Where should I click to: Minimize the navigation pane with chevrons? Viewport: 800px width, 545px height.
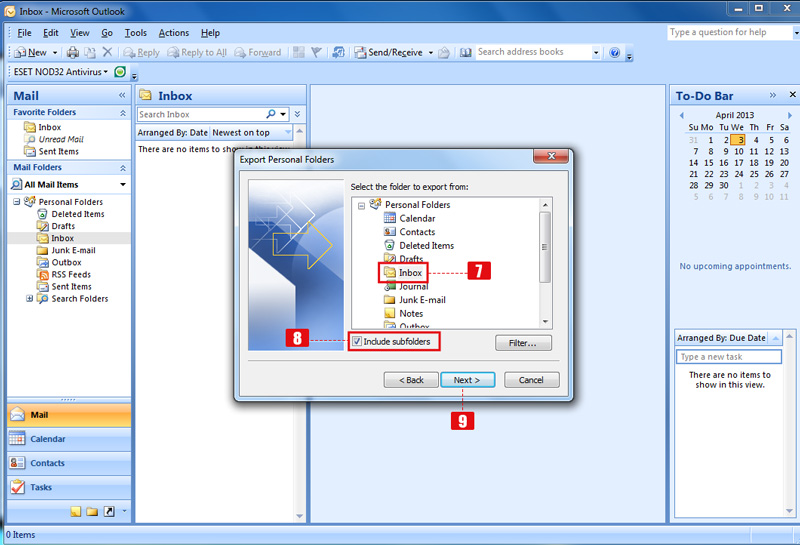point(122,95)
